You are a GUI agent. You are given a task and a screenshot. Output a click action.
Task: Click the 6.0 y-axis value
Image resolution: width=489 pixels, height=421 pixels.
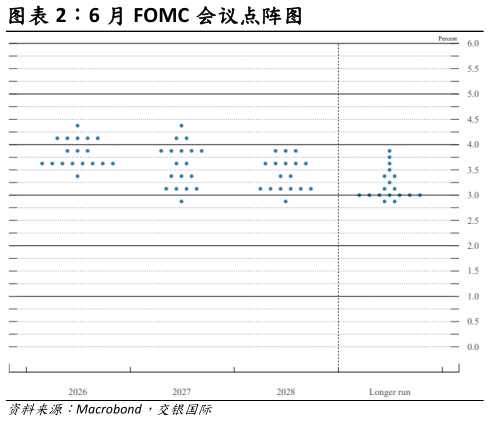[x=473, y=43]
